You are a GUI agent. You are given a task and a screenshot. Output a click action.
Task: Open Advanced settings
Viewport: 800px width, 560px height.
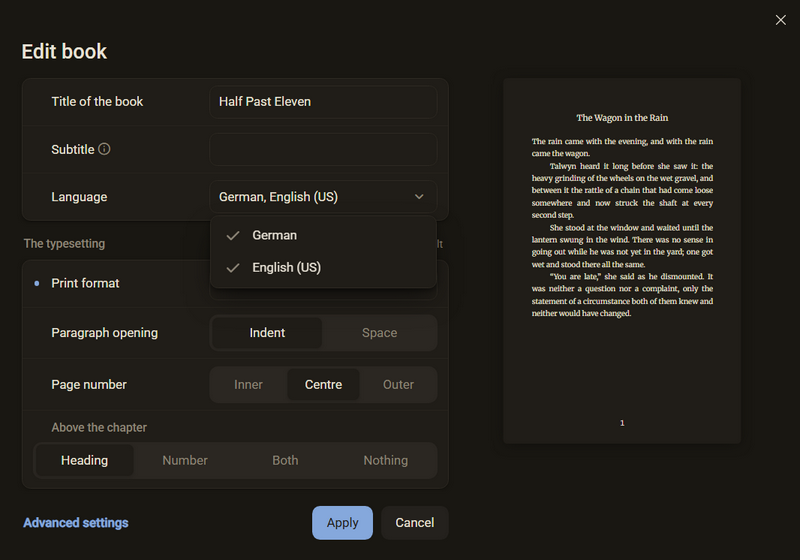point(76,523)
